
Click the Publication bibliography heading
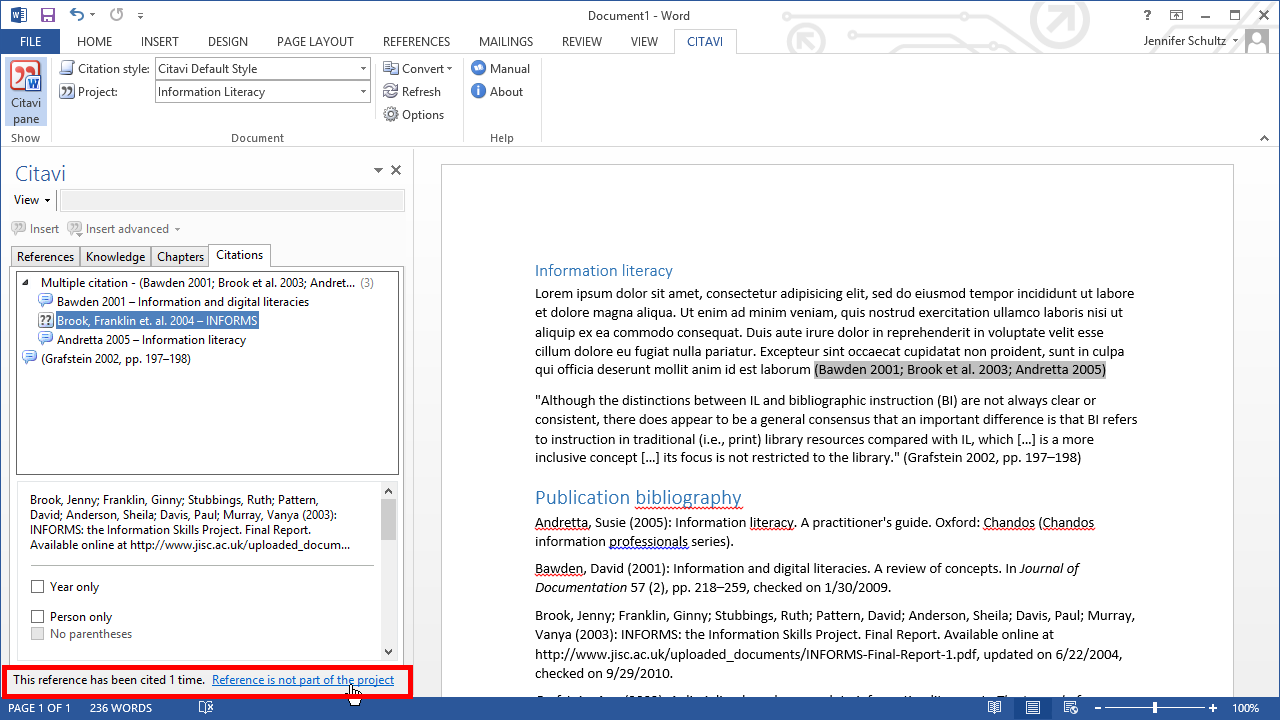(x=638, y=497)
